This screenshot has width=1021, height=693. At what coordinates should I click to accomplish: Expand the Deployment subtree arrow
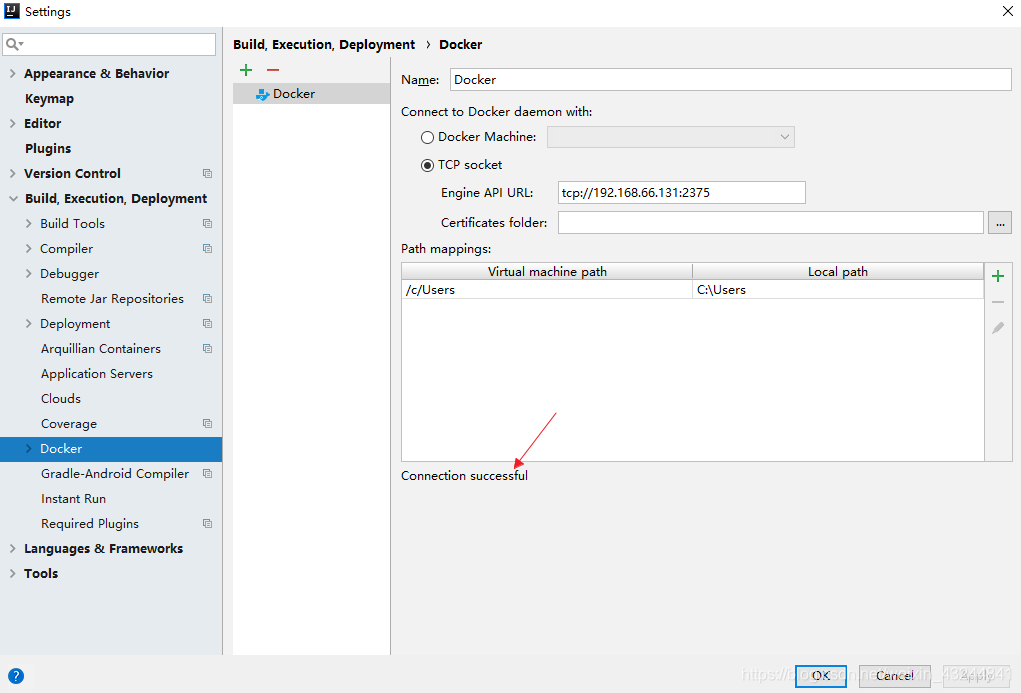click(x=28, y=323)
